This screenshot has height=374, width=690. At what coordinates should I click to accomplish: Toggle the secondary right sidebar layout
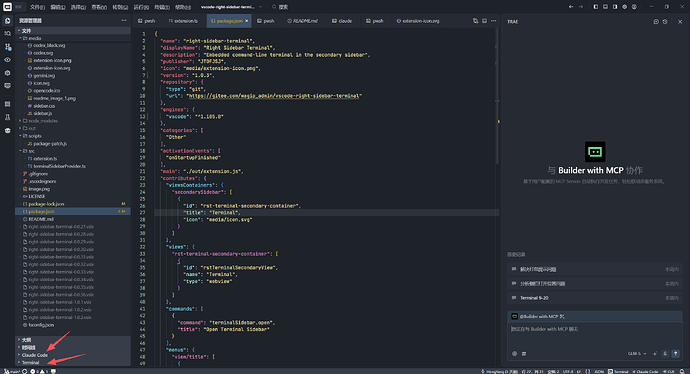tap(615, 7)
